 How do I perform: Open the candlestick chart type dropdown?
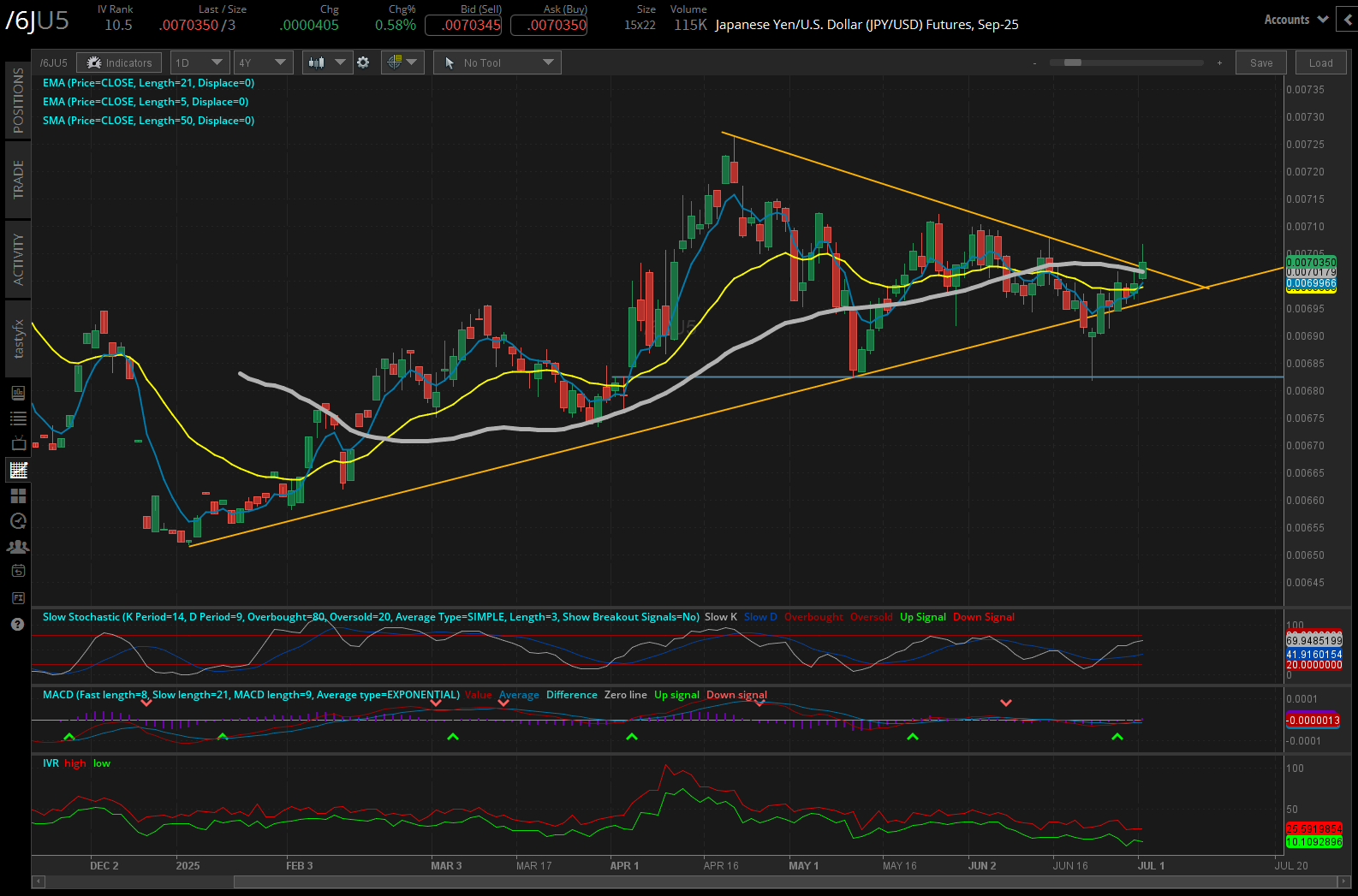tap(327, 62)
